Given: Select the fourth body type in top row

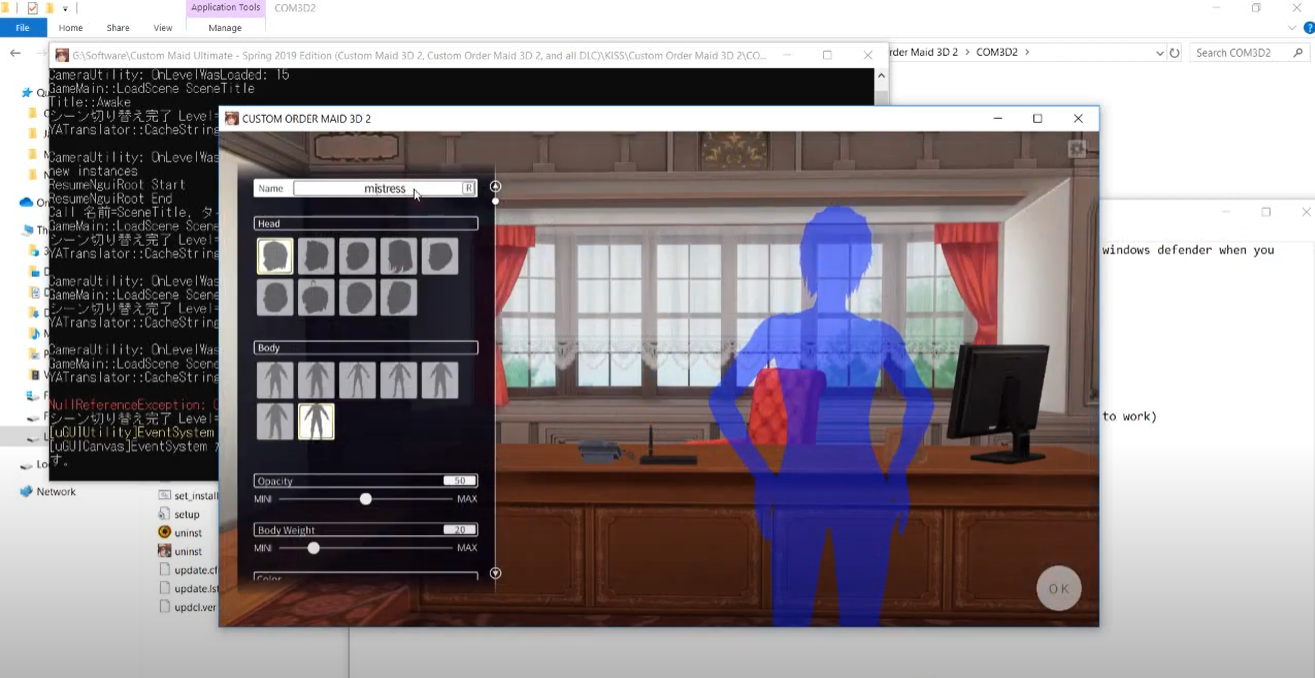Looking at the screenshot, I should pos(398,380).
